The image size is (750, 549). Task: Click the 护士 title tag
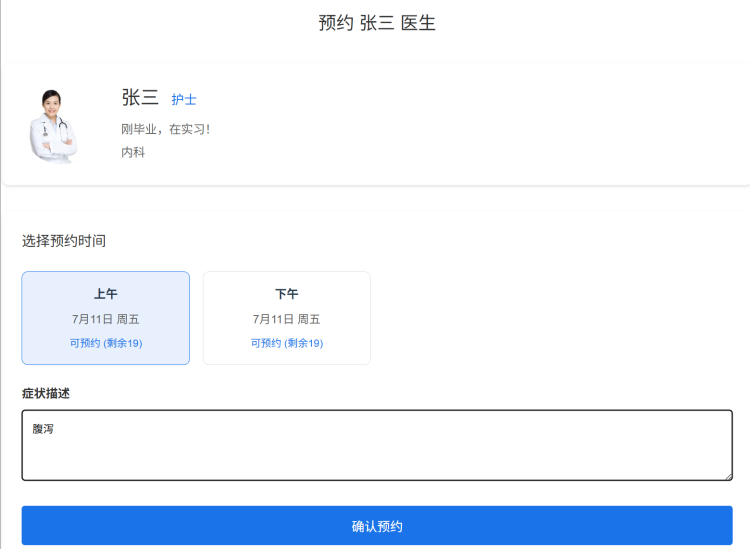coord(184,100)
